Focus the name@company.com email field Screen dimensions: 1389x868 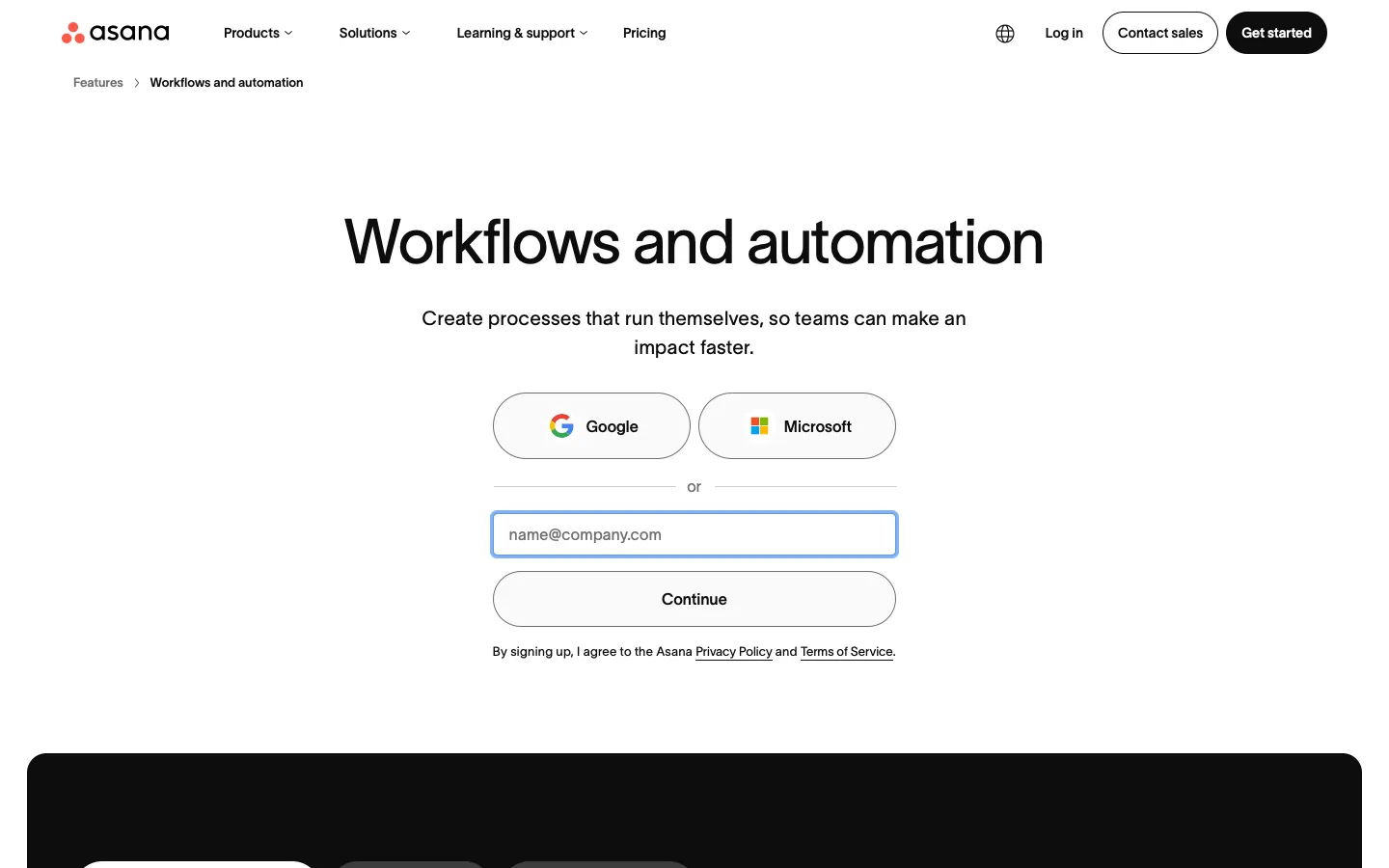[x=694, y=534]
